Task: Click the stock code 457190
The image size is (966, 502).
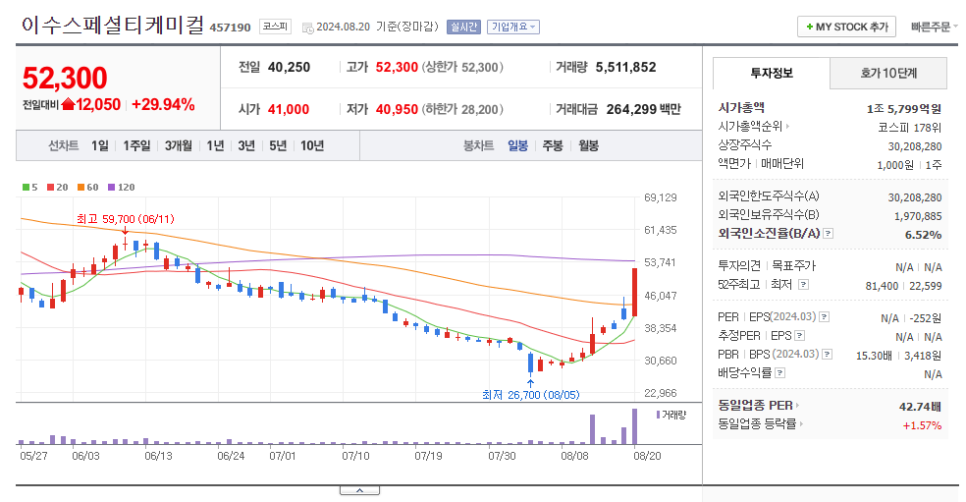Action: click(x=230, y=28)
